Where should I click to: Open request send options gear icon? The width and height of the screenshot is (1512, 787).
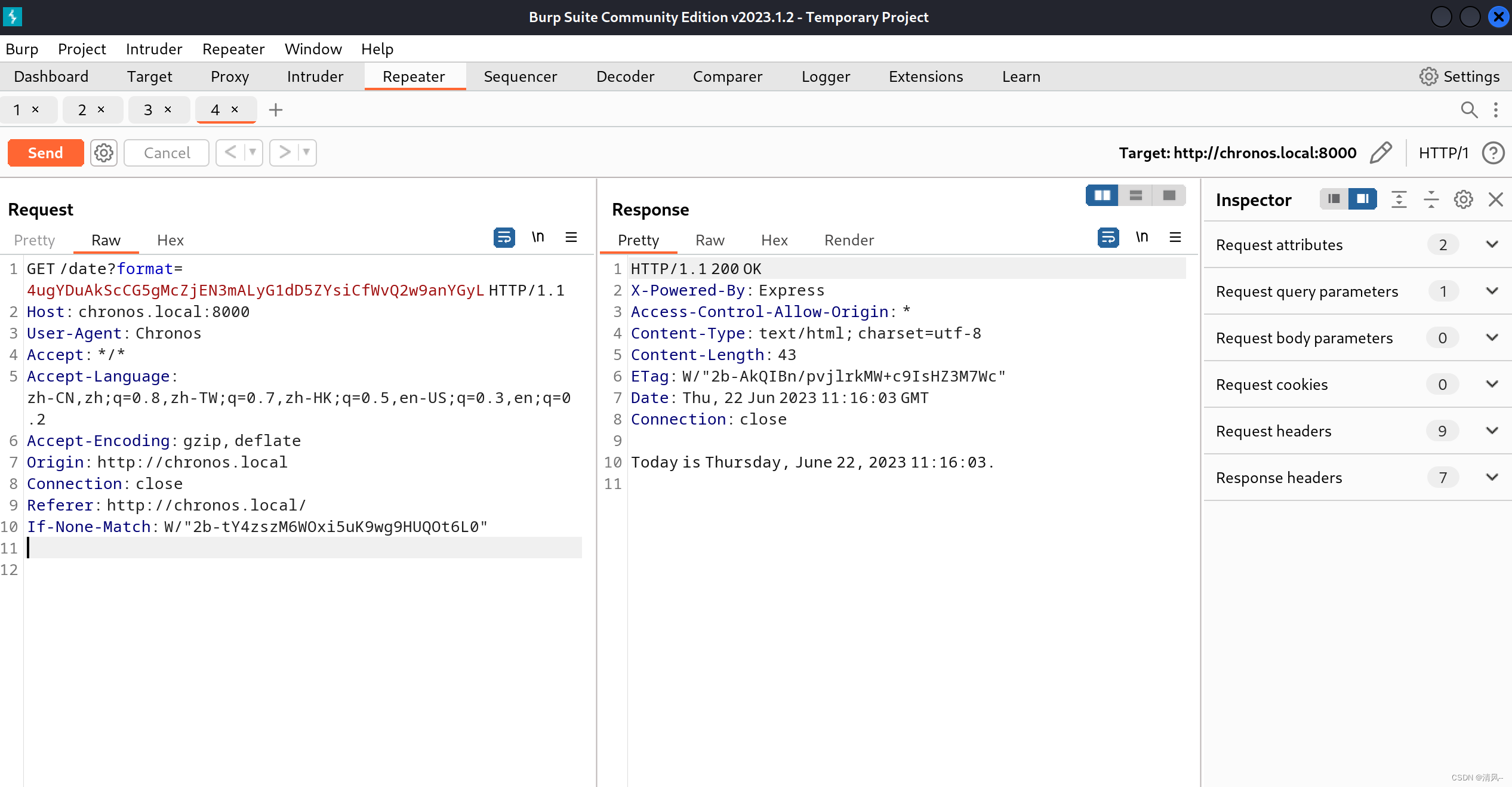[x=104, y=153]
